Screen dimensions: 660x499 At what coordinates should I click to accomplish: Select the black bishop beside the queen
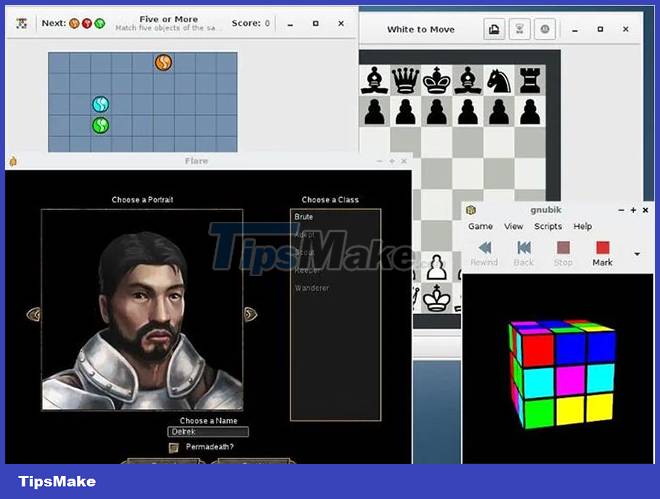[374, 80]
